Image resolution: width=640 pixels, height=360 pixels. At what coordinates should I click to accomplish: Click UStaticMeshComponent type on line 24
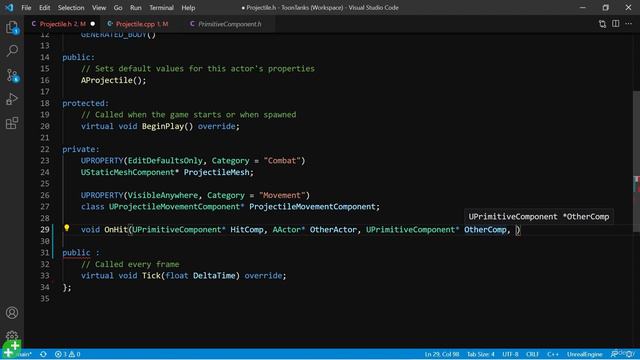(x=127, y=172)
